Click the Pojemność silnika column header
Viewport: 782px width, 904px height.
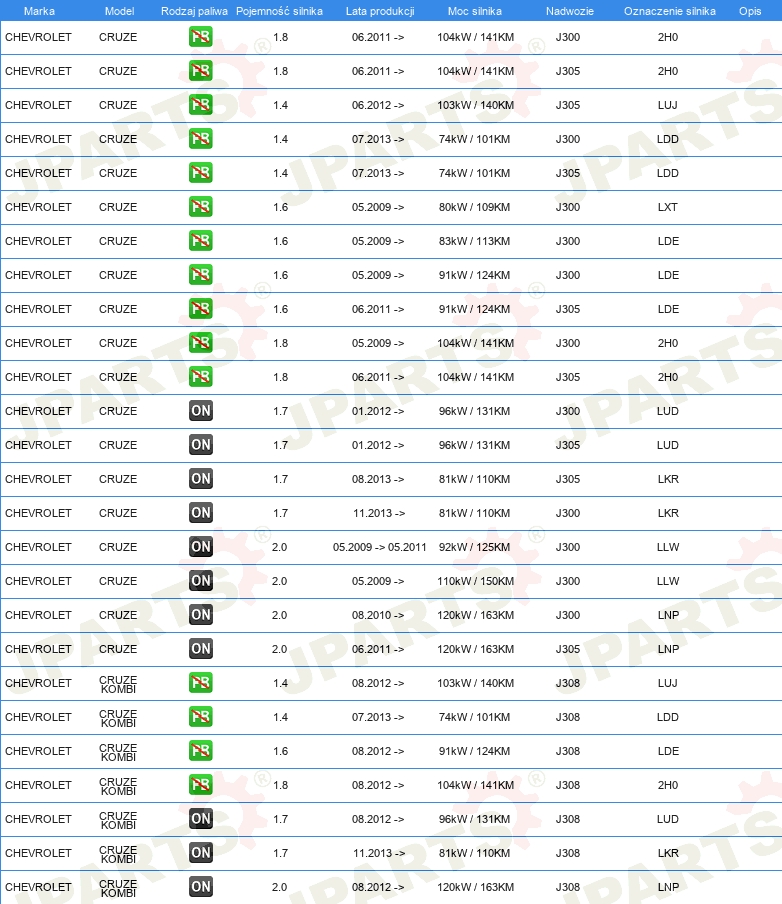(280, 11)
